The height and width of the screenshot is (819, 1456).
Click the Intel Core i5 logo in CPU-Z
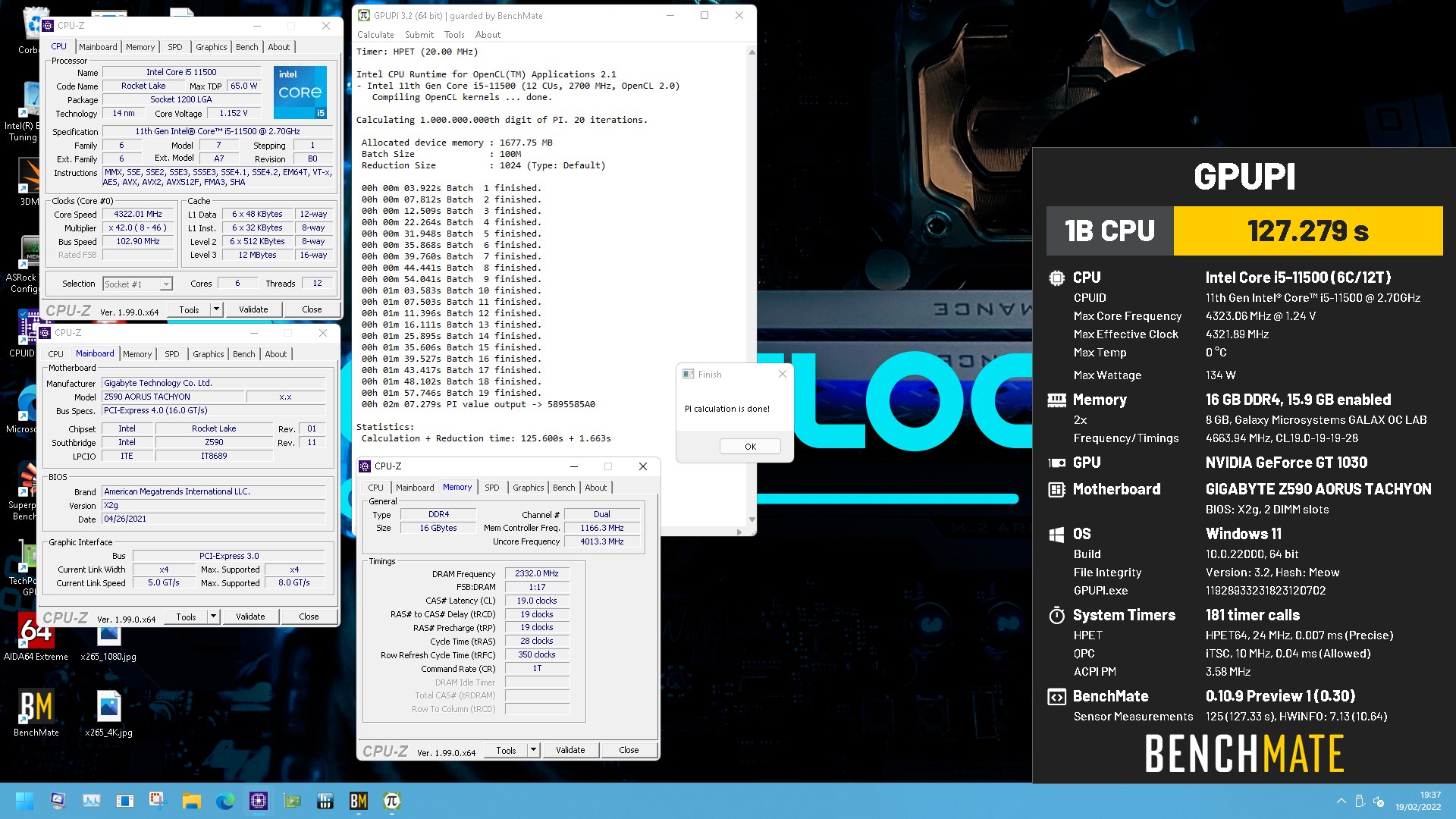click(300, 93)
